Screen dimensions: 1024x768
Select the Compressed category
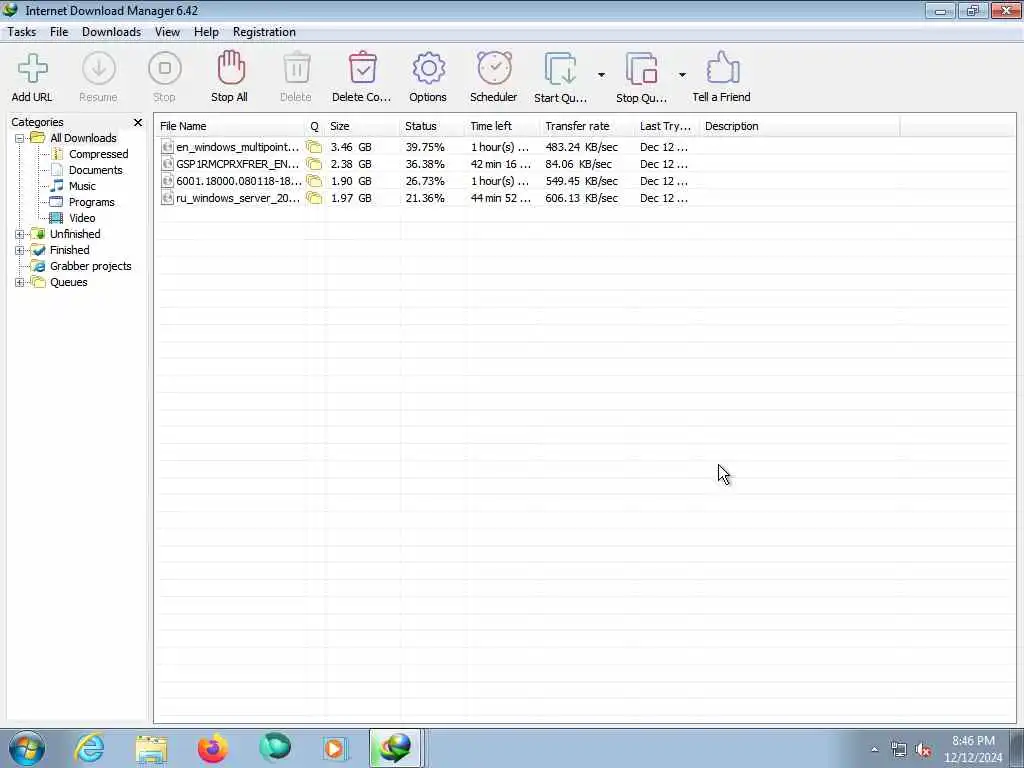click(x=99, y=154)
